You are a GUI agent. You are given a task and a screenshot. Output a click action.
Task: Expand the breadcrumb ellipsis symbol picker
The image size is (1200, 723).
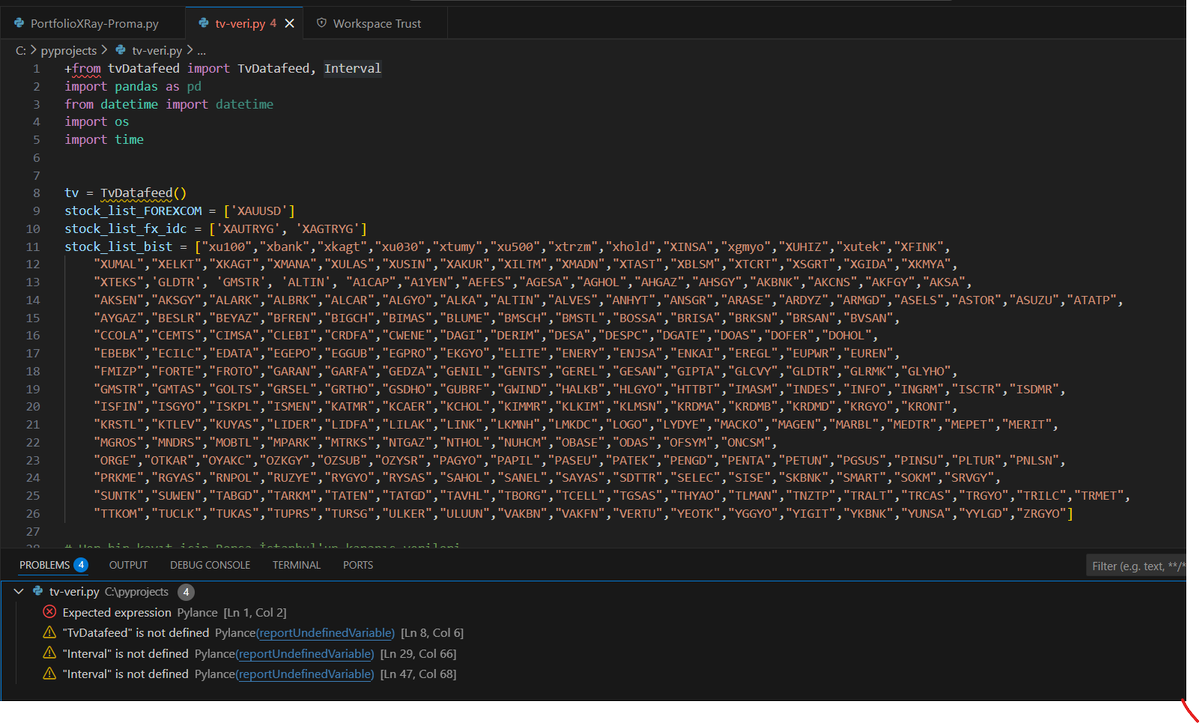coord(200,50)
